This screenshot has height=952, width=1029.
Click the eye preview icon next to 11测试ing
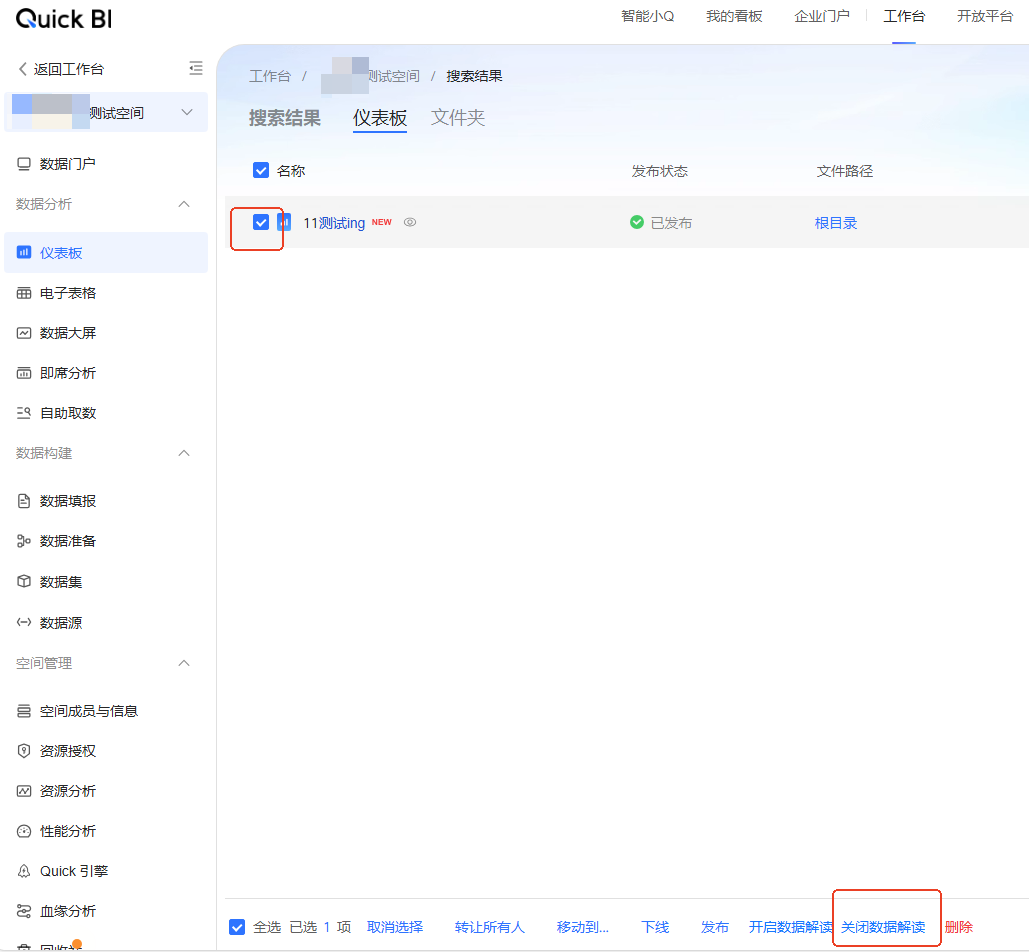coord(410,222)
